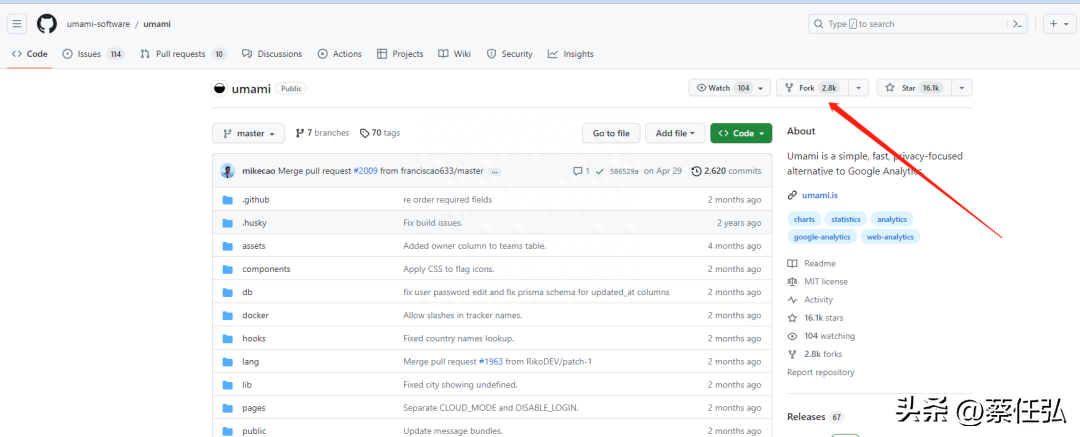Visit the umami.is website link
Screen dimensions: 1080x437
(x=820, y=196)
